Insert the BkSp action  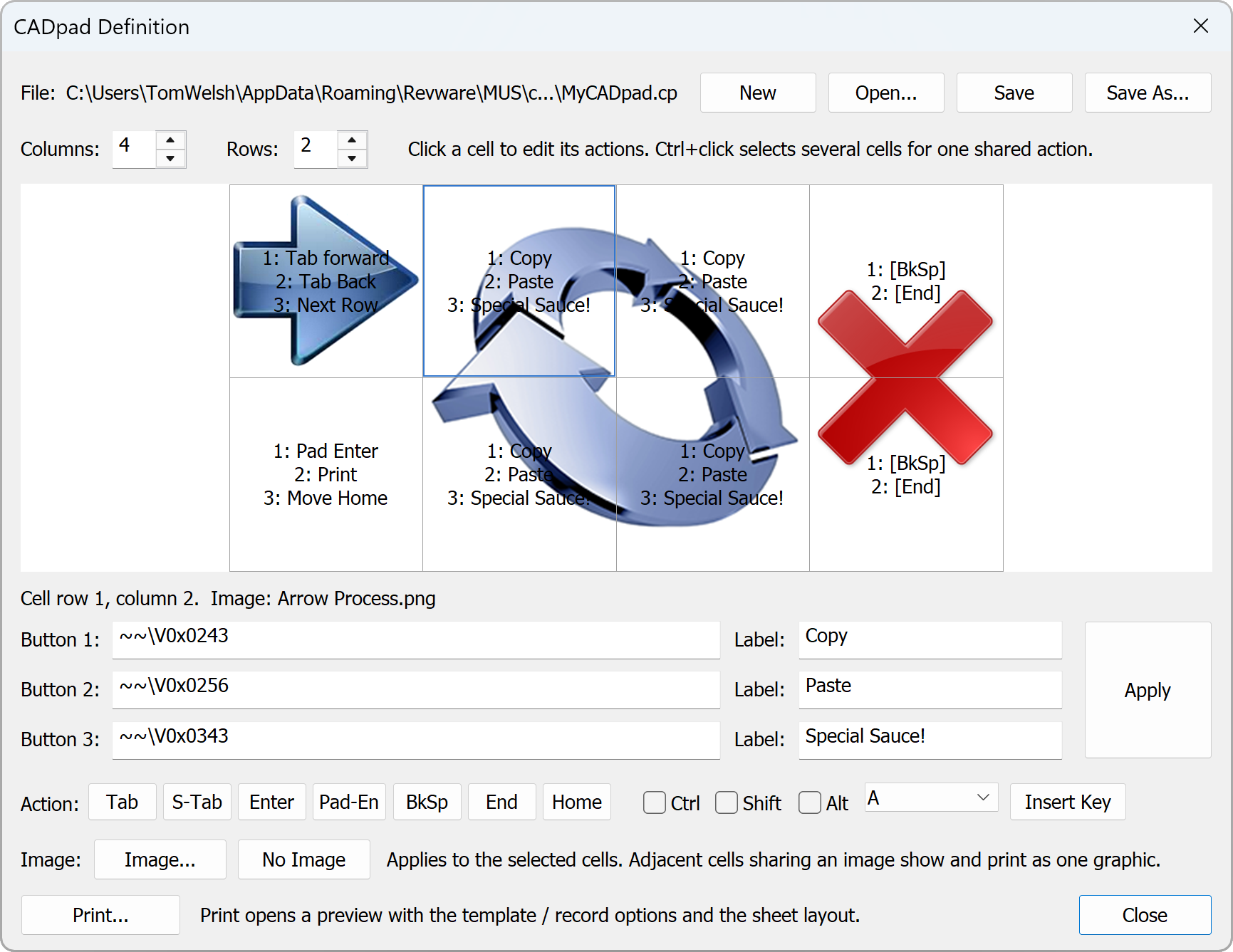click(x=427, y=802)
